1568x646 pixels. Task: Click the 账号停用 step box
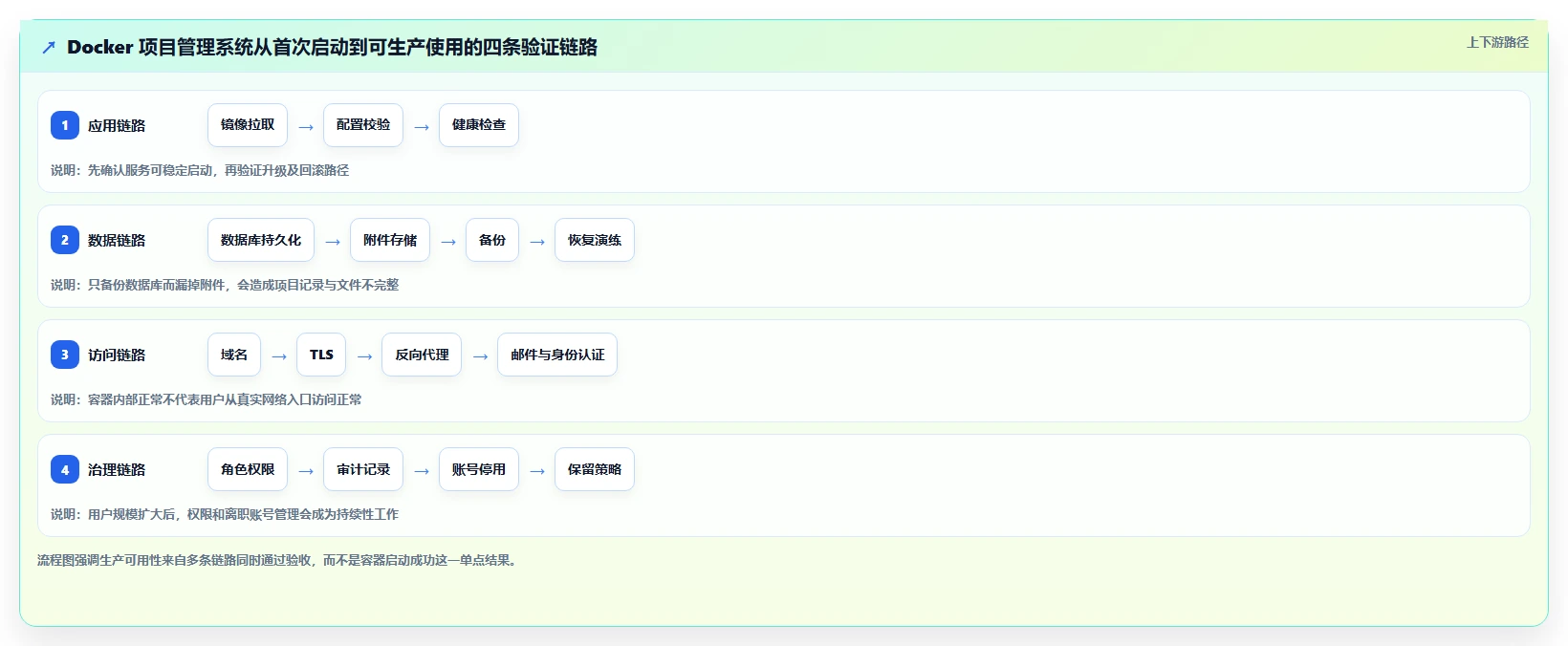[x=479, y=469]
